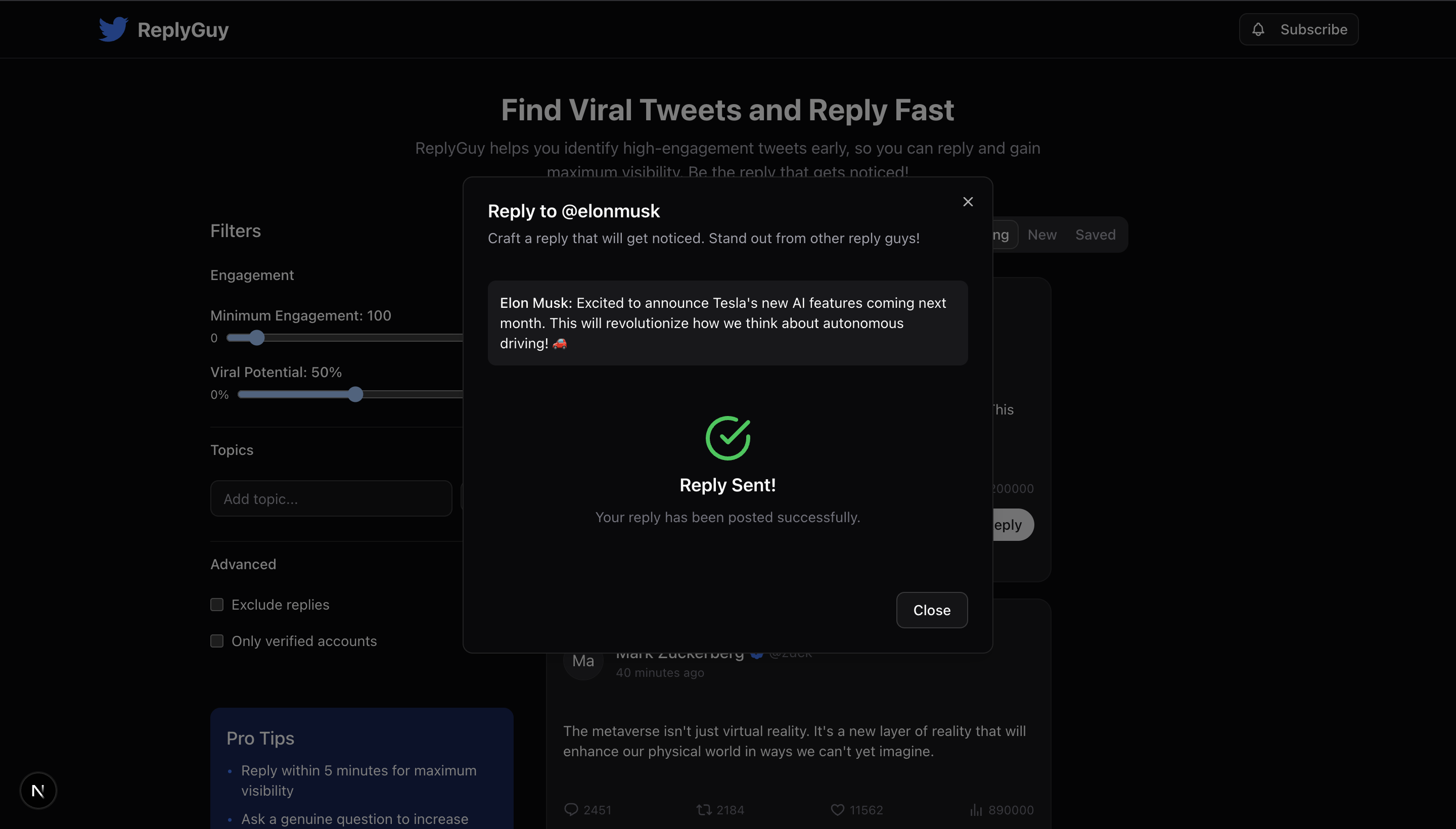Switch to the Saved tab
Screen dimensions: 1456x829
(x=1095, y=235)
